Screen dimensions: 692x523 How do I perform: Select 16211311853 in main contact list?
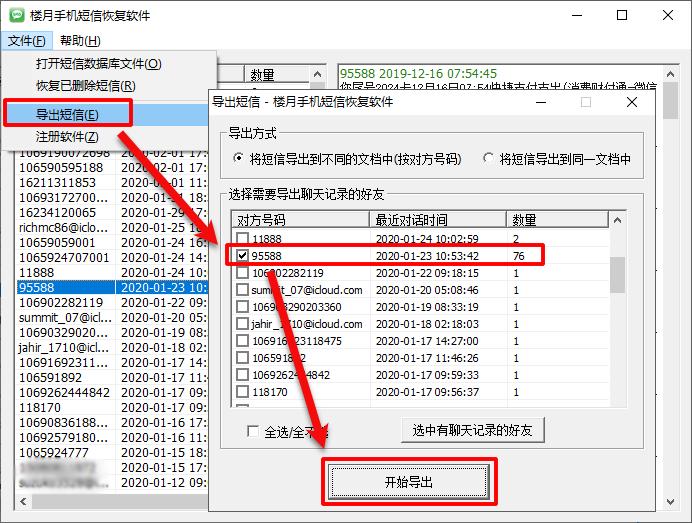(x=112, y=183)
